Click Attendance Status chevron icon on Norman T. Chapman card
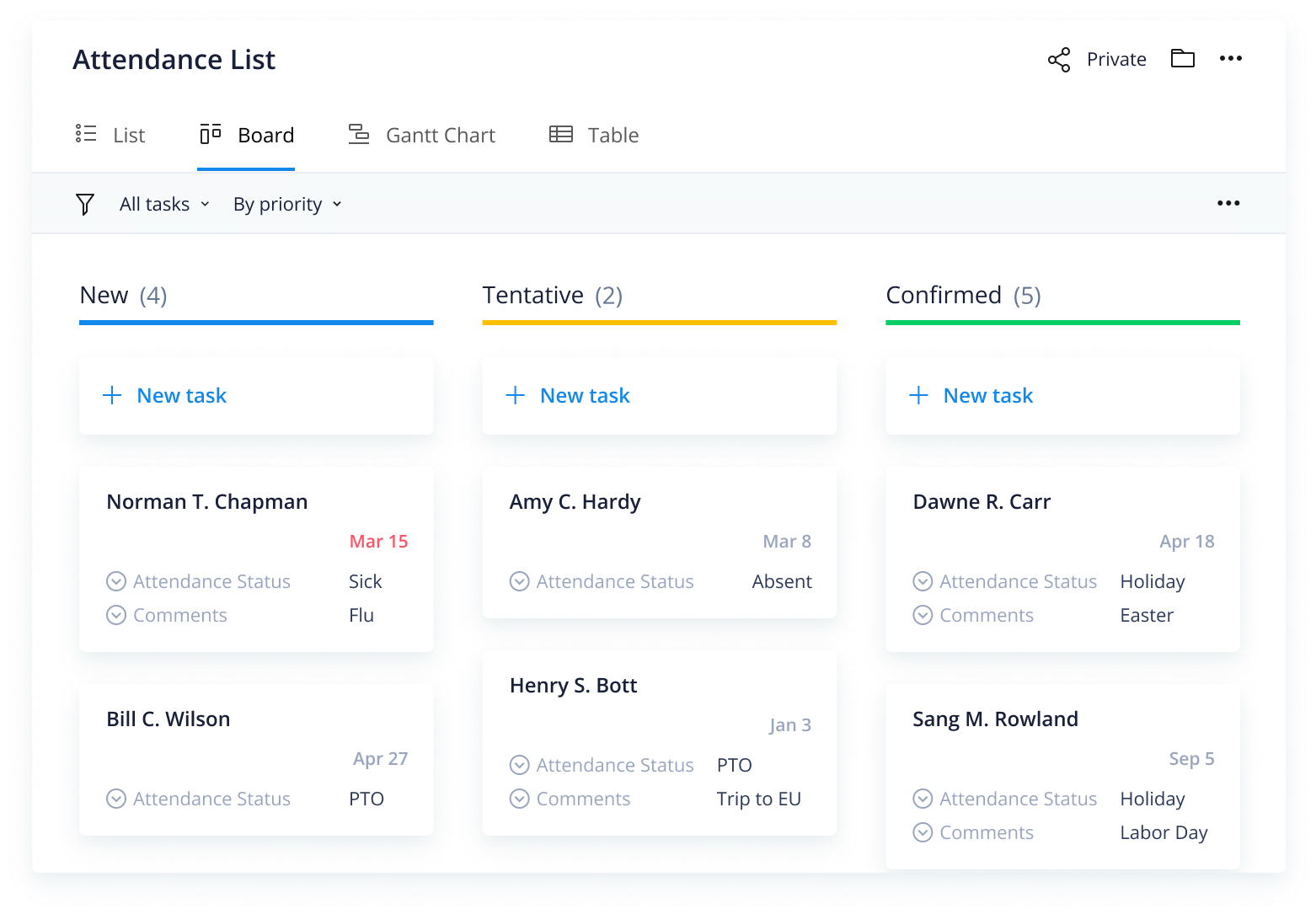Screen dimensions: 1316x914 coord(116,581)
